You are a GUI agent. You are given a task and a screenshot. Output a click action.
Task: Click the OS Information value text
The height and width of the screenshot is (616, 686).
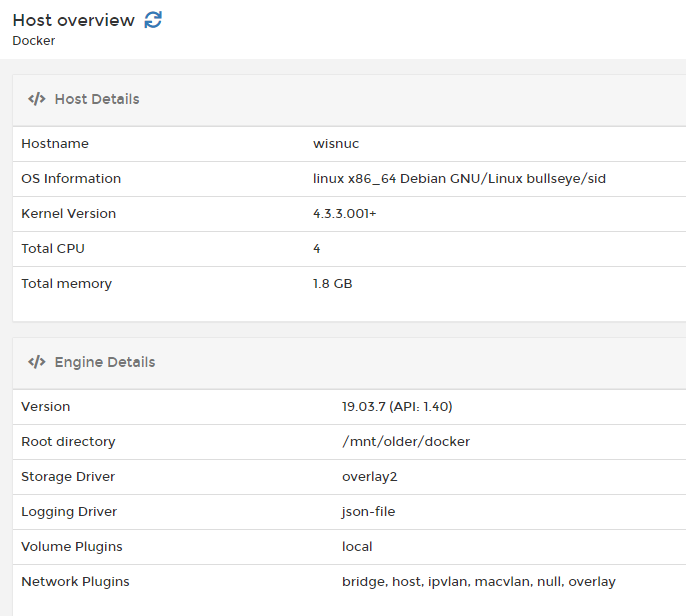click(459, 179)
